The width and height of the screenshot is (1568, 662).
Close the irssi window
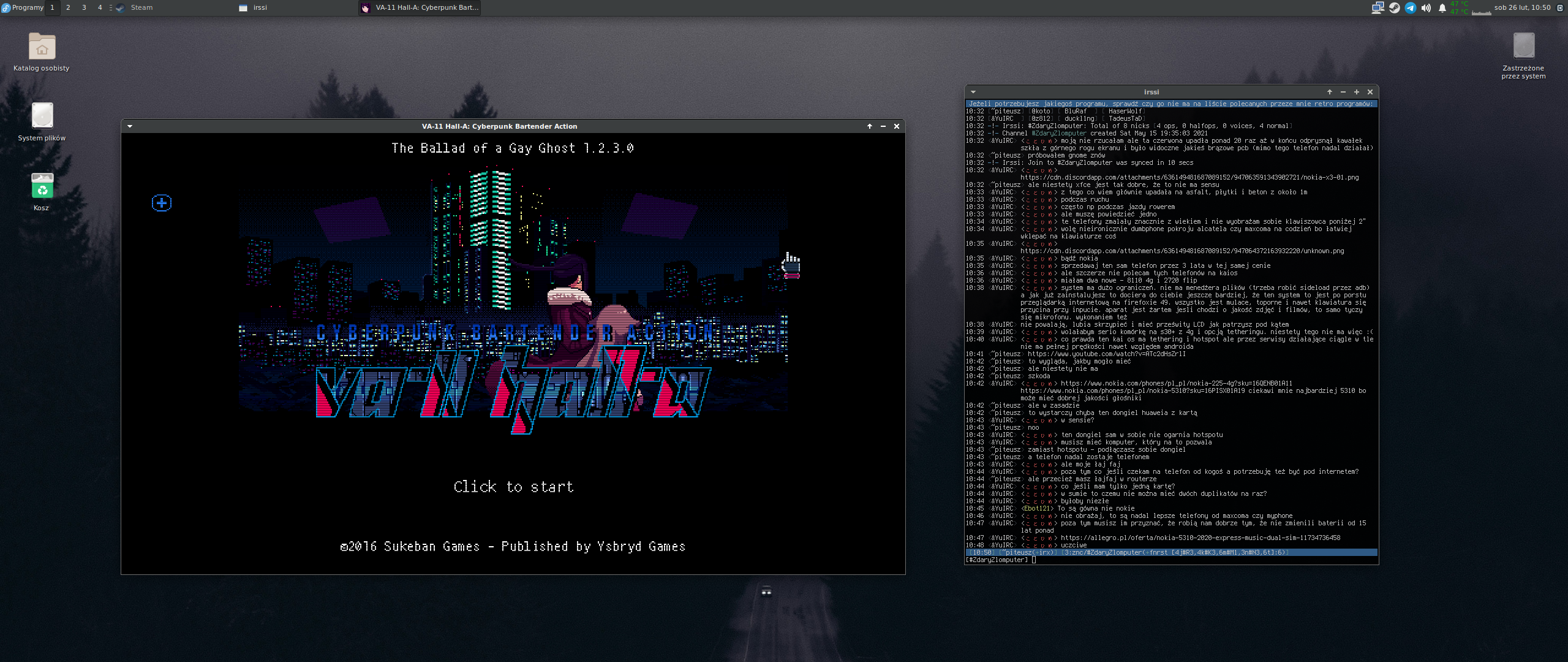[x=1370, y=92]
